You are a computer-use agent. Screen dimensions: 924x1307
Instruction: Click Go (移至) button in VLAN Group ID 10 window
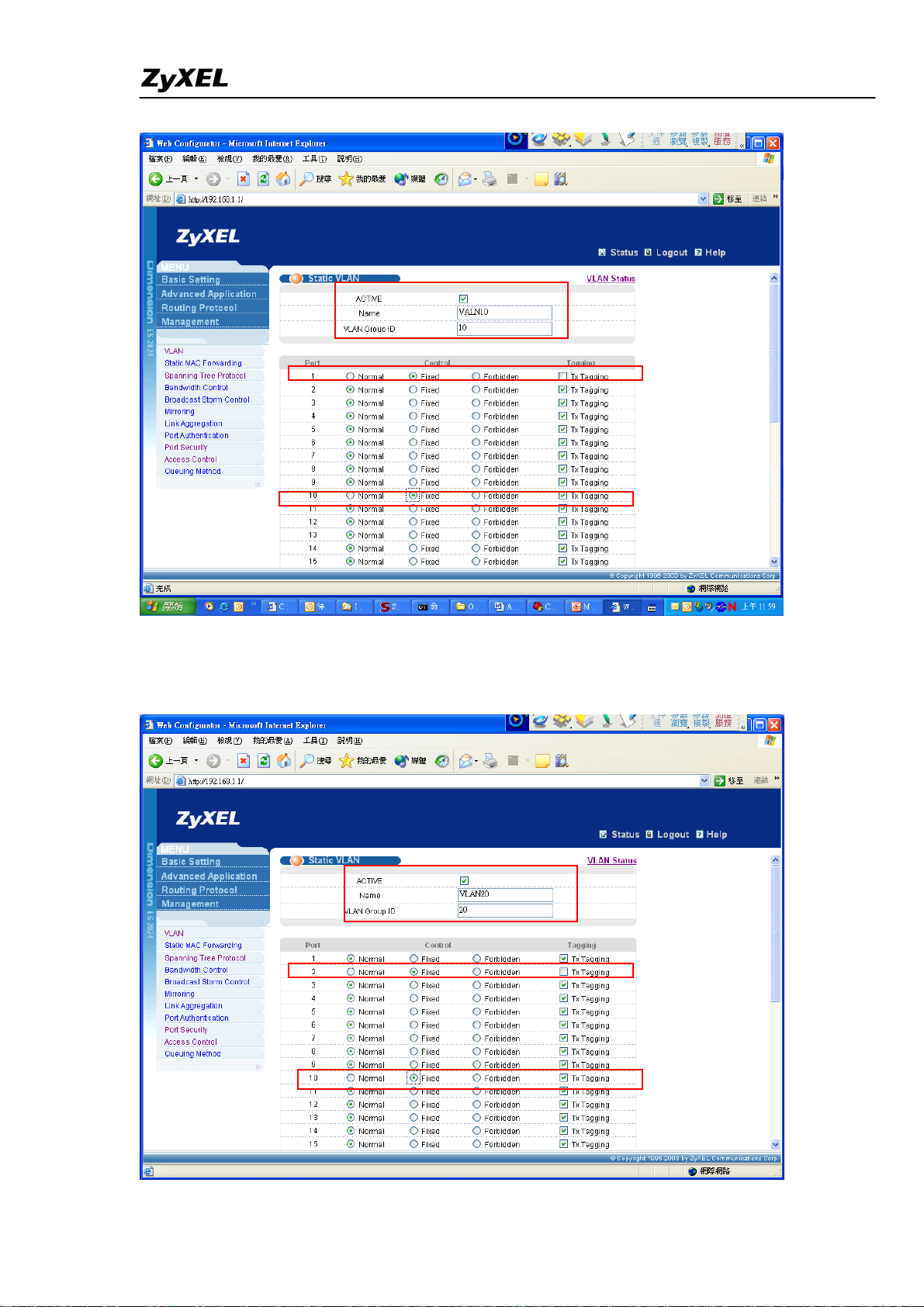click(x=728, y=199)
